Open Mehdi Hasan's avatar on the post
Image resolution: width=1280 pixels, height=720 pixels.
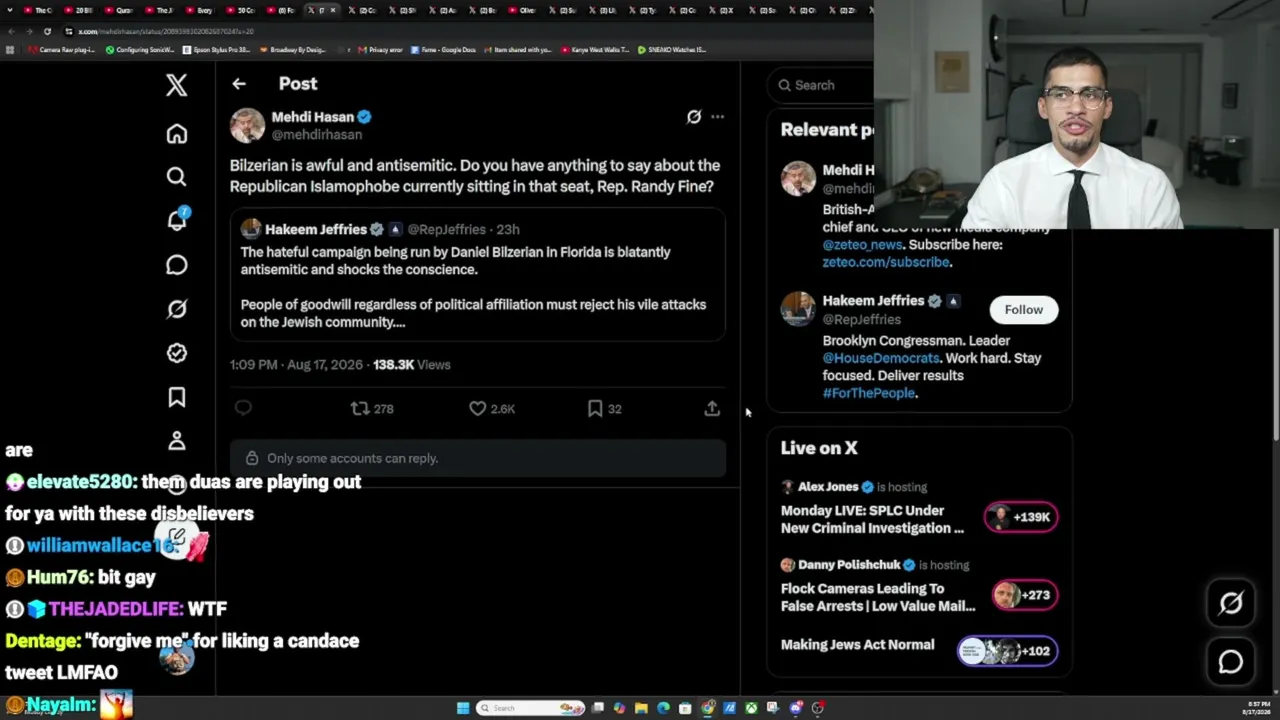(247, 125)
